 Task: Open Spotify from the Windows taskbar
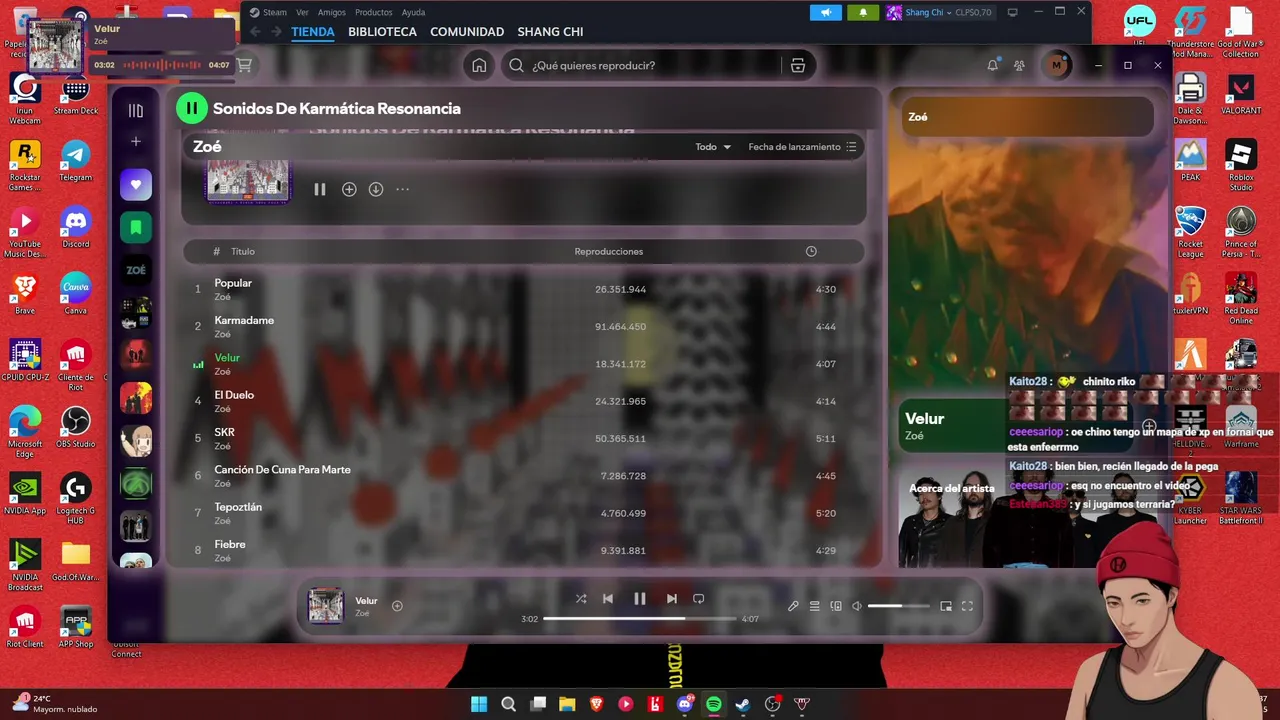pos(714,704)
